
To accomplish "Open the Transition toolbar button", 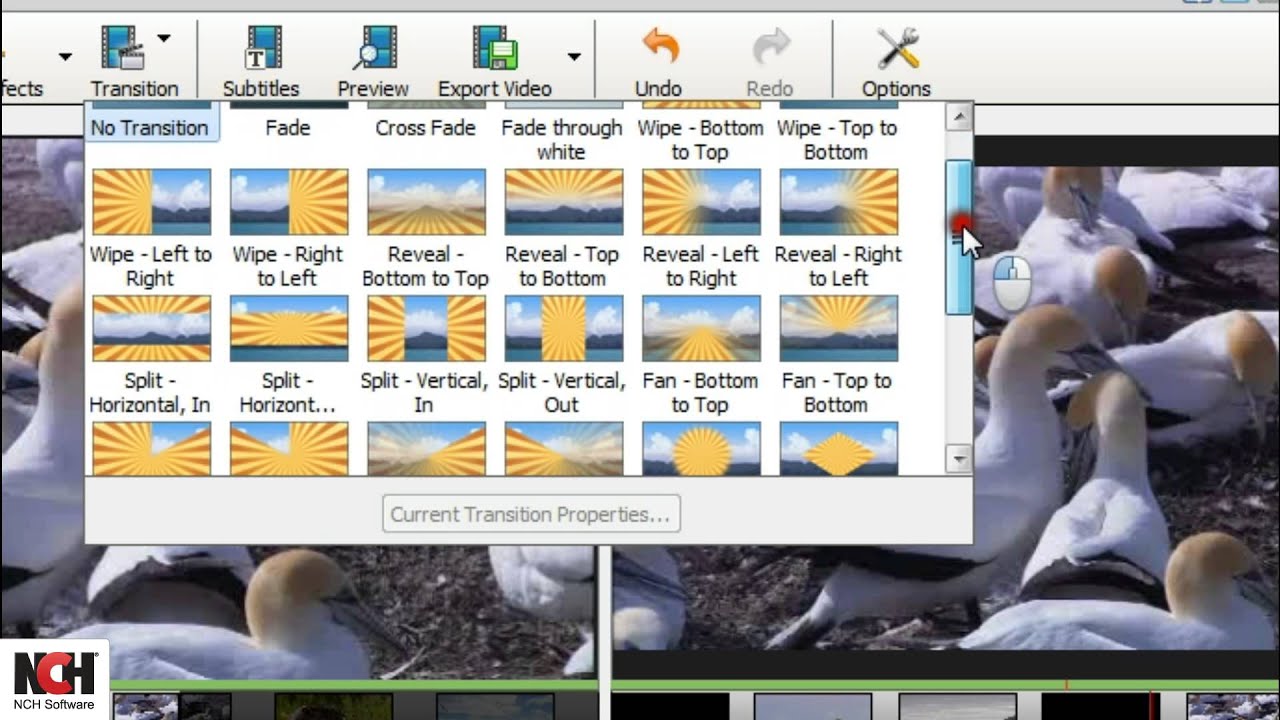I will tap(134, 60).
